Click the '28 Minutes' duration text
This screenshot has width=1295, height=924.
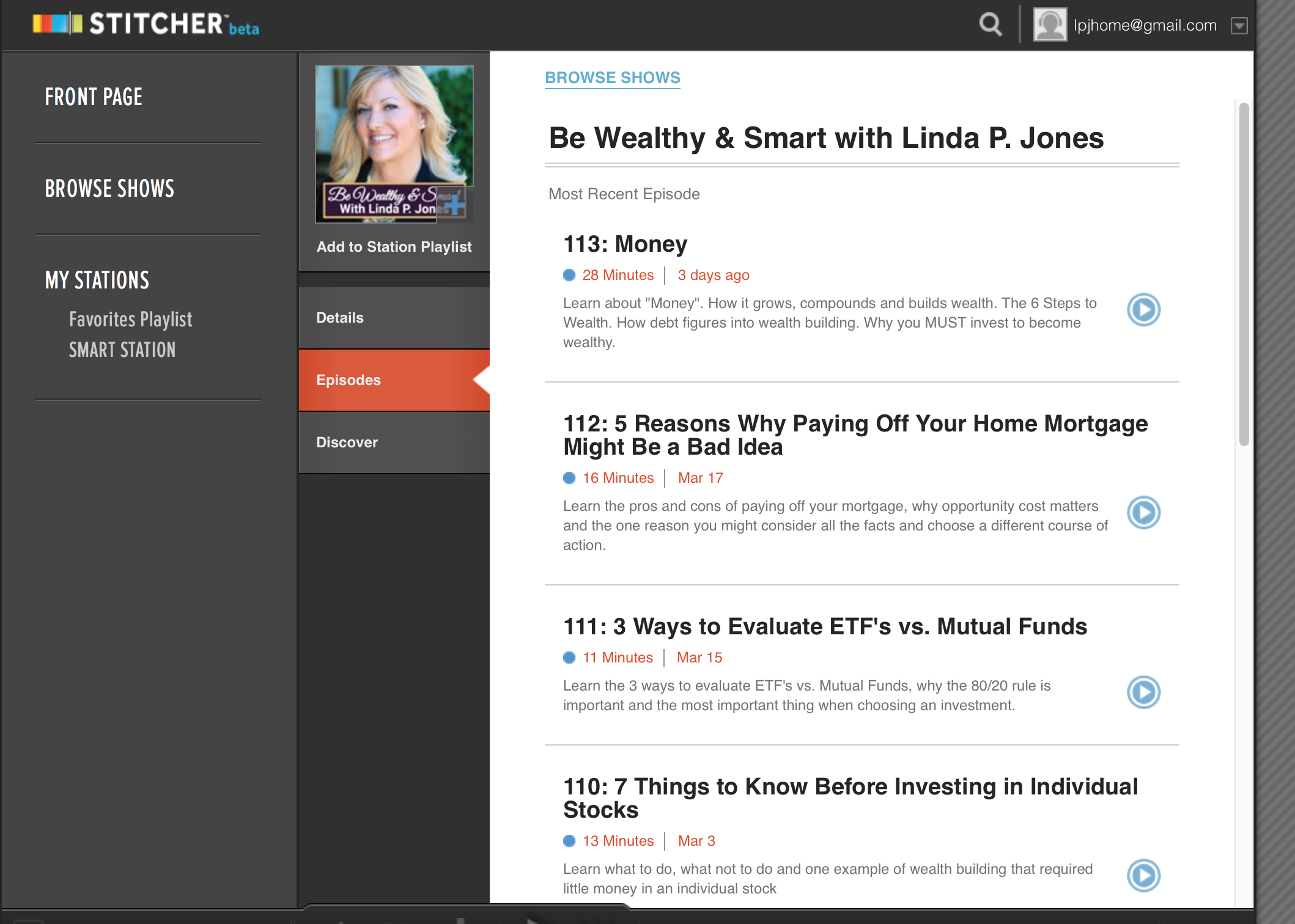click(618, 275)
